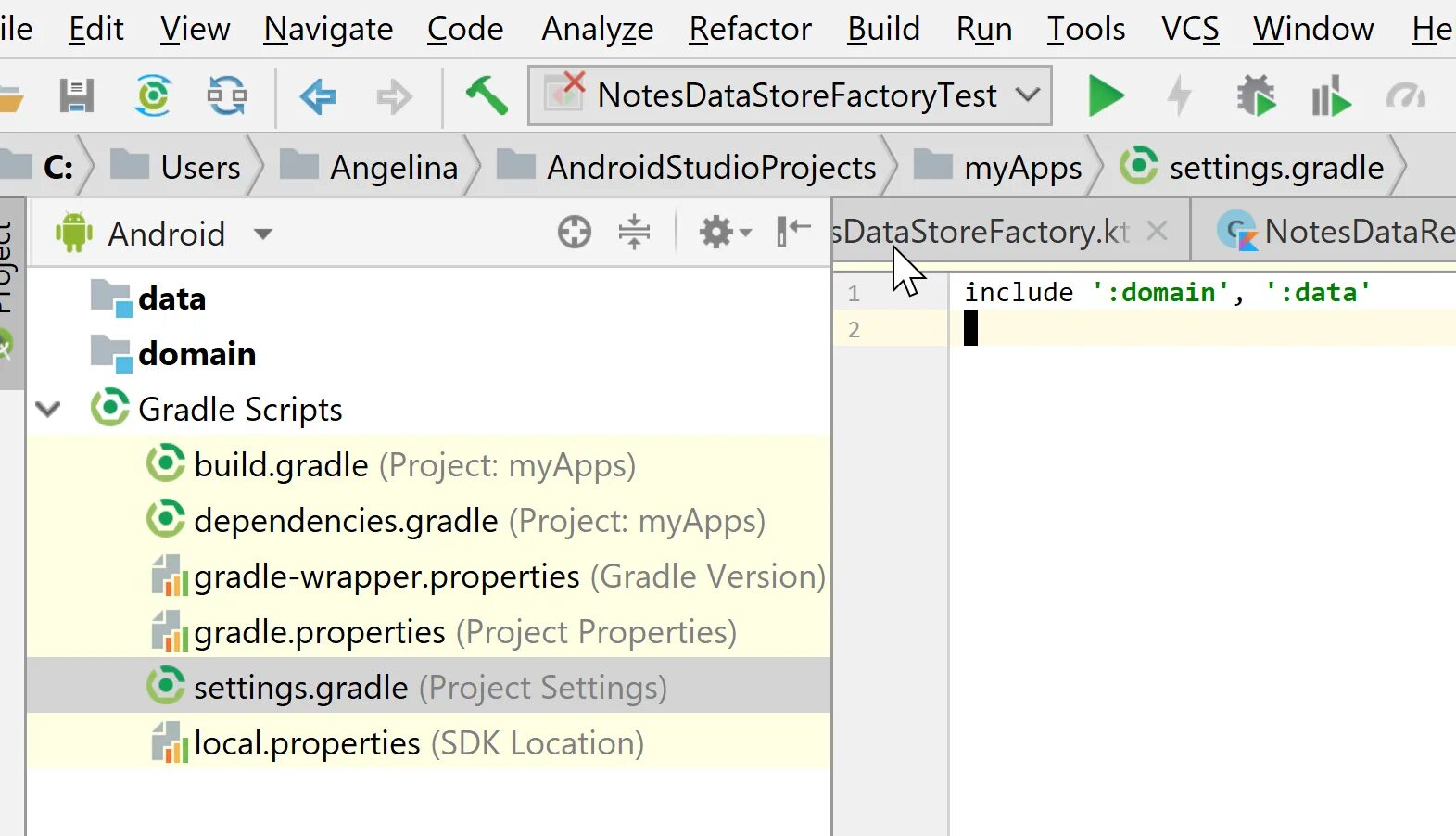The height and width of the screenshot is (836, 1456).
Task: Run the configuration with green play button
Action: point(1106,95)
